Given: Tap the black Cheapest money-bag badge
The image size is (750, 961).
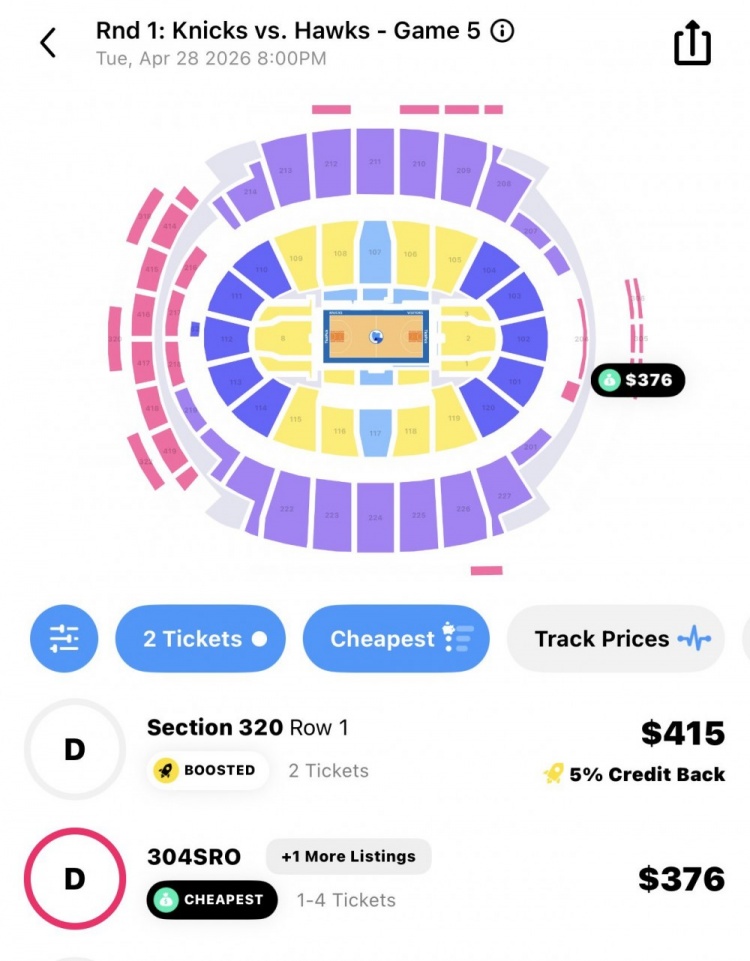Looking at the screenshot, I should [x=212, y=900].
